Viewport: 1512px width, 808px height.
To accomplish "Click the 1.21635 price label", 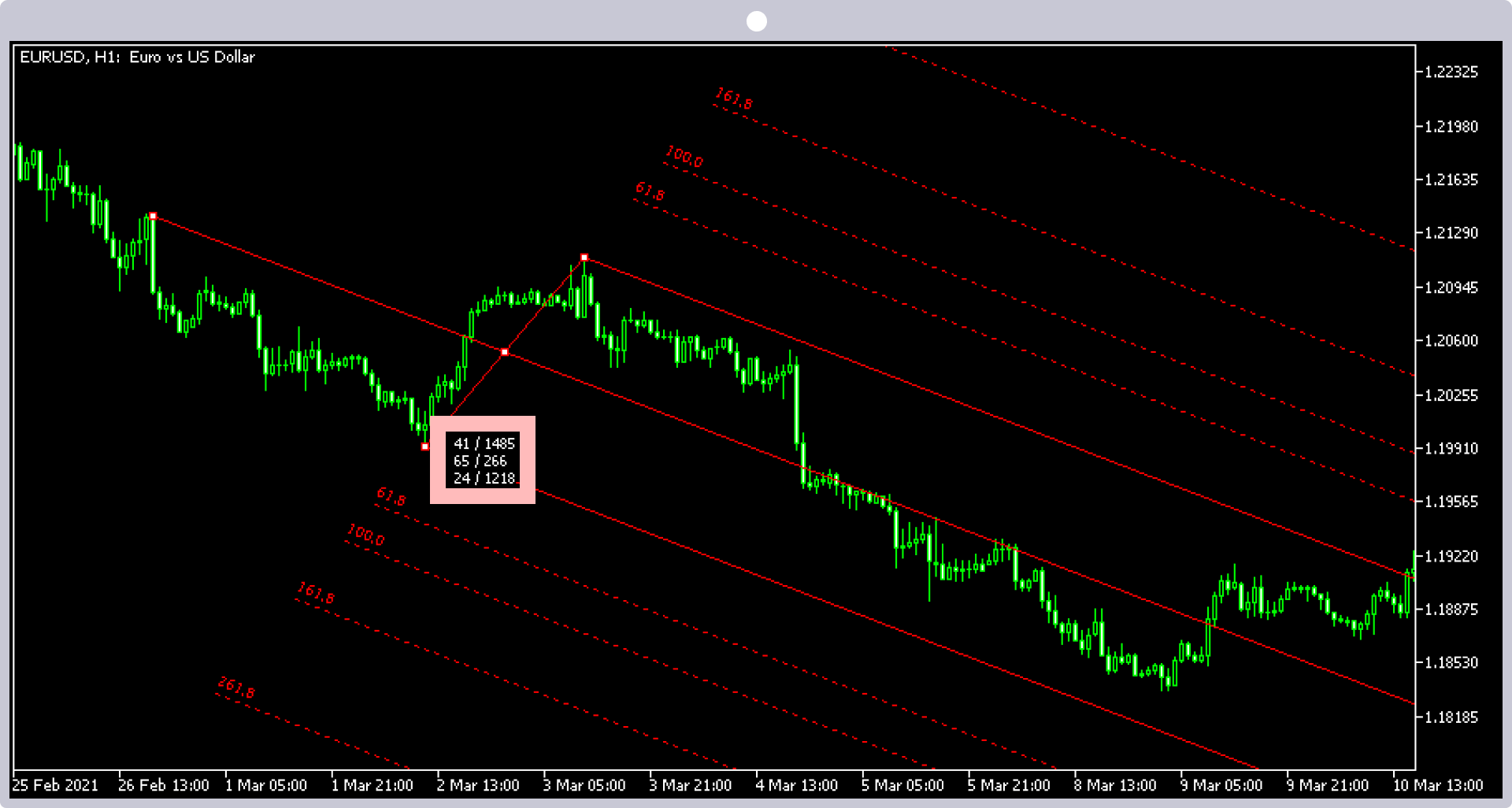I will point(1451,180).
